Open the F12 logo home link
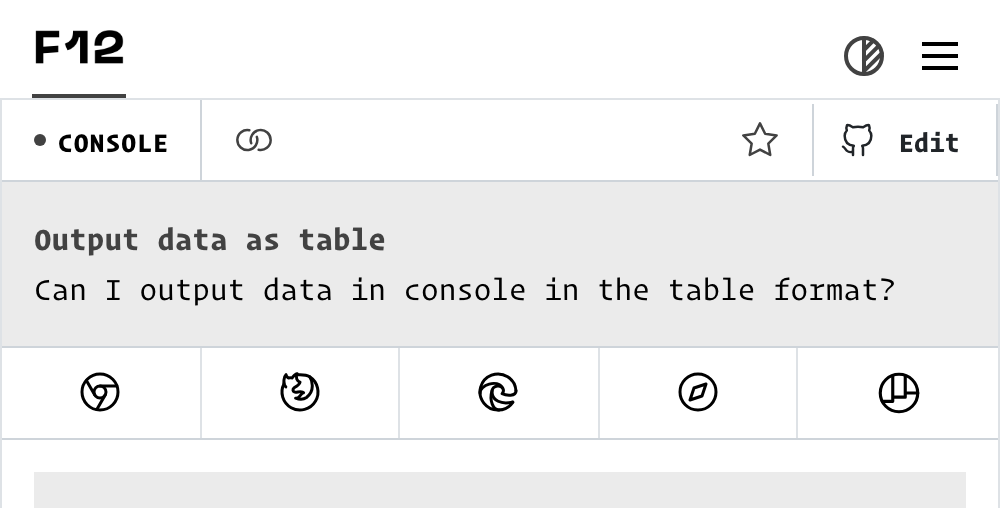Image resolution: width=1000 pixels, height=510 pixels. point(79,48)
